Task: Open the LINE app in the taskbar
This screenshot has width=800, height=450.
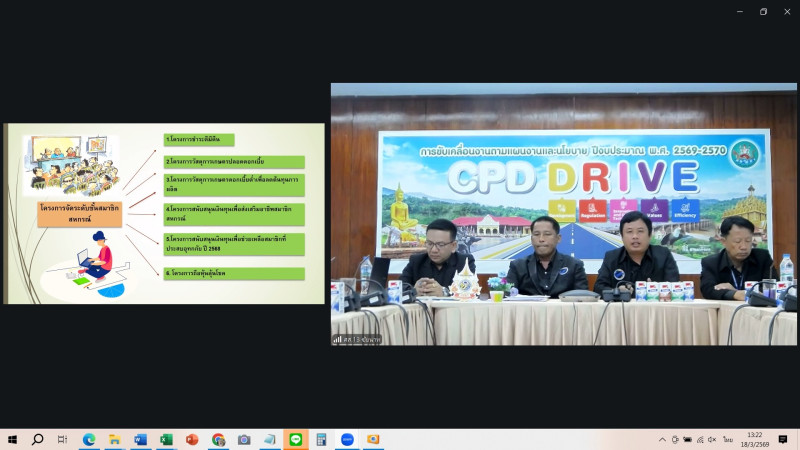Action: coord(295,439)
